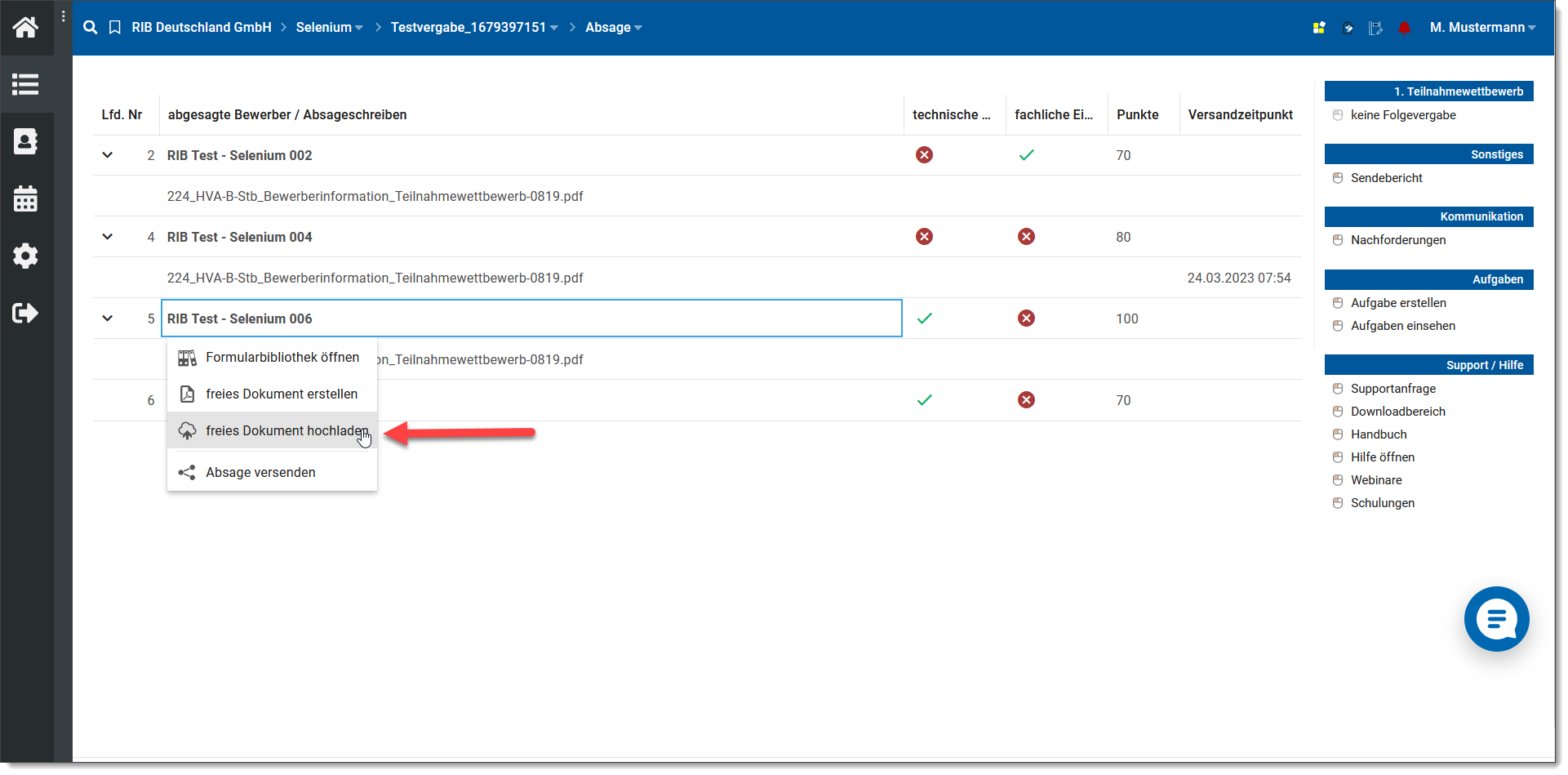Click the search magnifier icon

coord(91,27)
